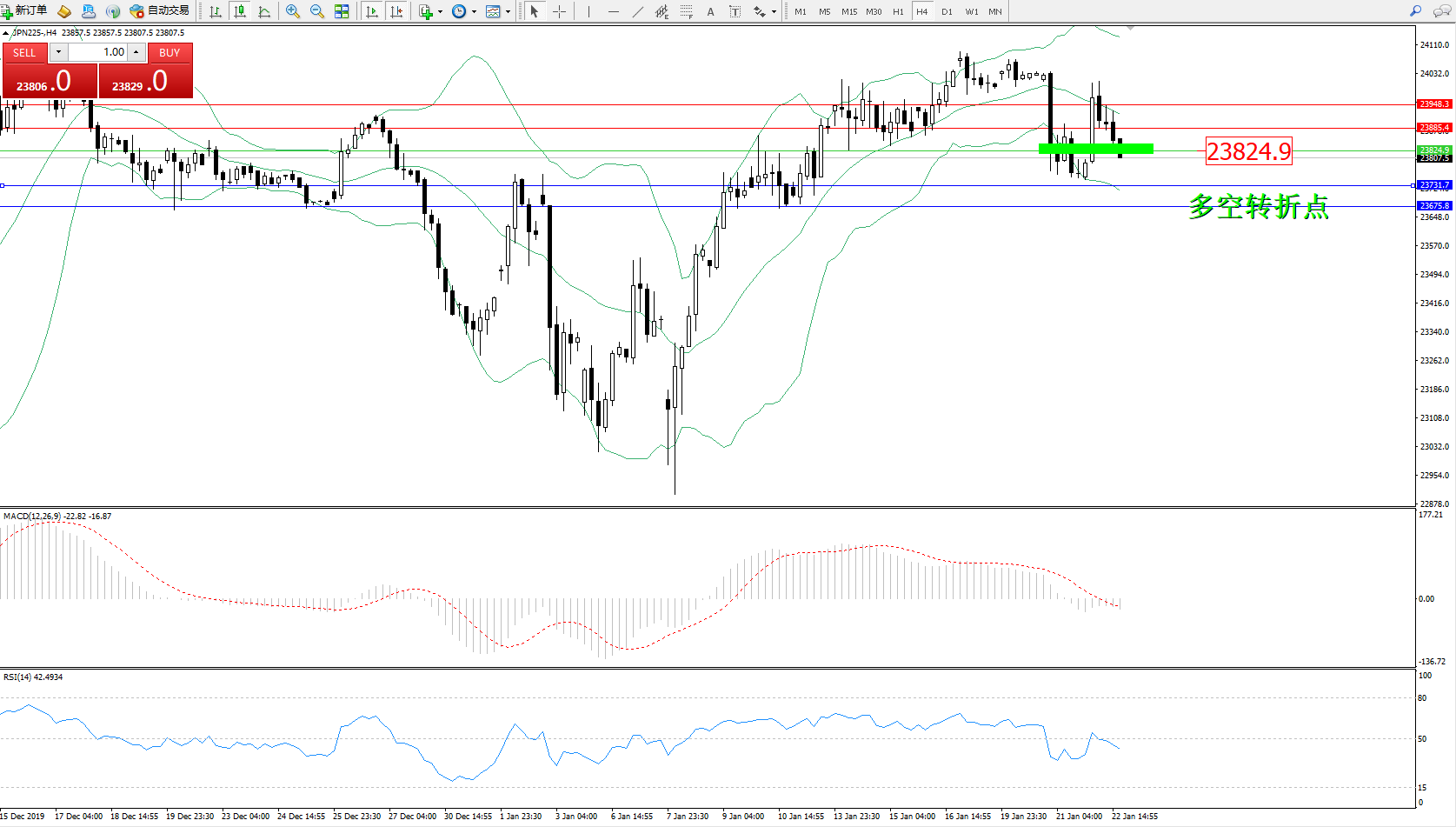
Task: Click the tile windows icon
Action: pyautogui.click(x=342, y=11)
